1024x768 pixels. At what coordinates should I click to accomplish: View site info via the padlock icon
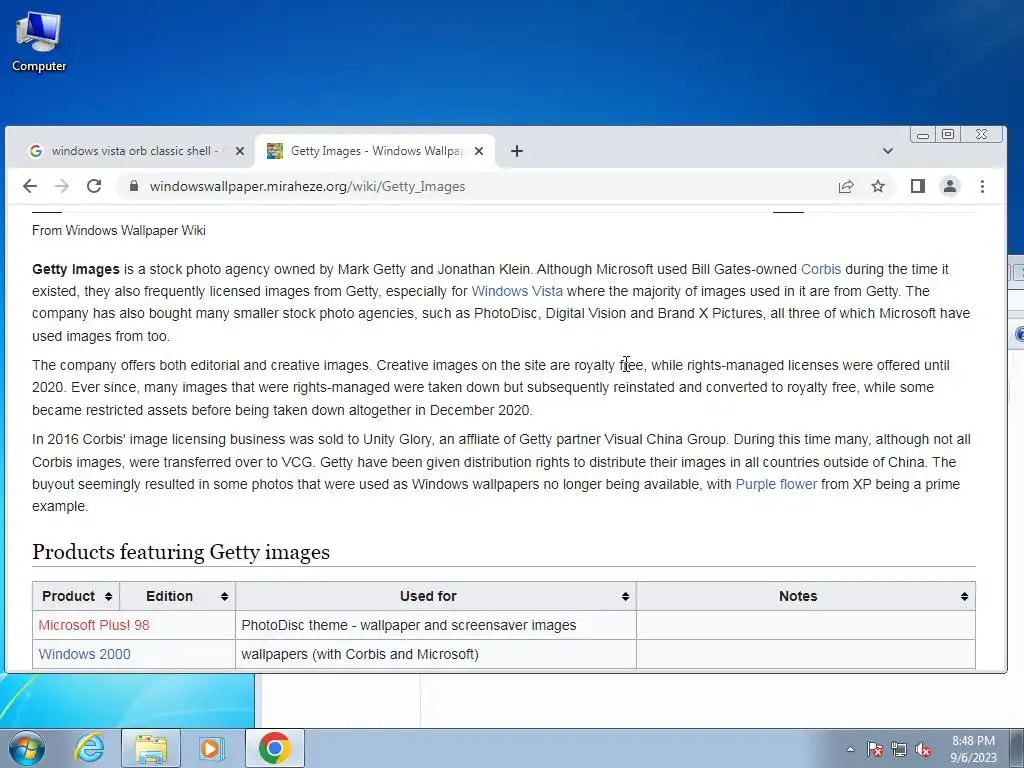pos(134,186)
